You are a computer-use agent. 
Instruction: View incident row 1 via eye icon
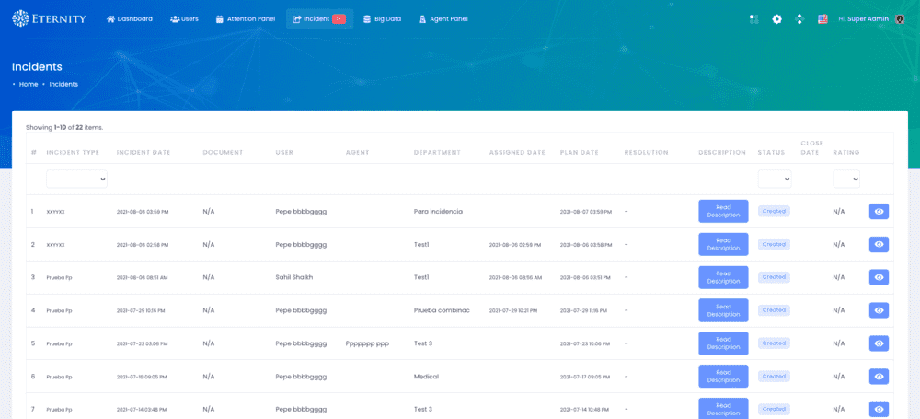coord(878,211)
